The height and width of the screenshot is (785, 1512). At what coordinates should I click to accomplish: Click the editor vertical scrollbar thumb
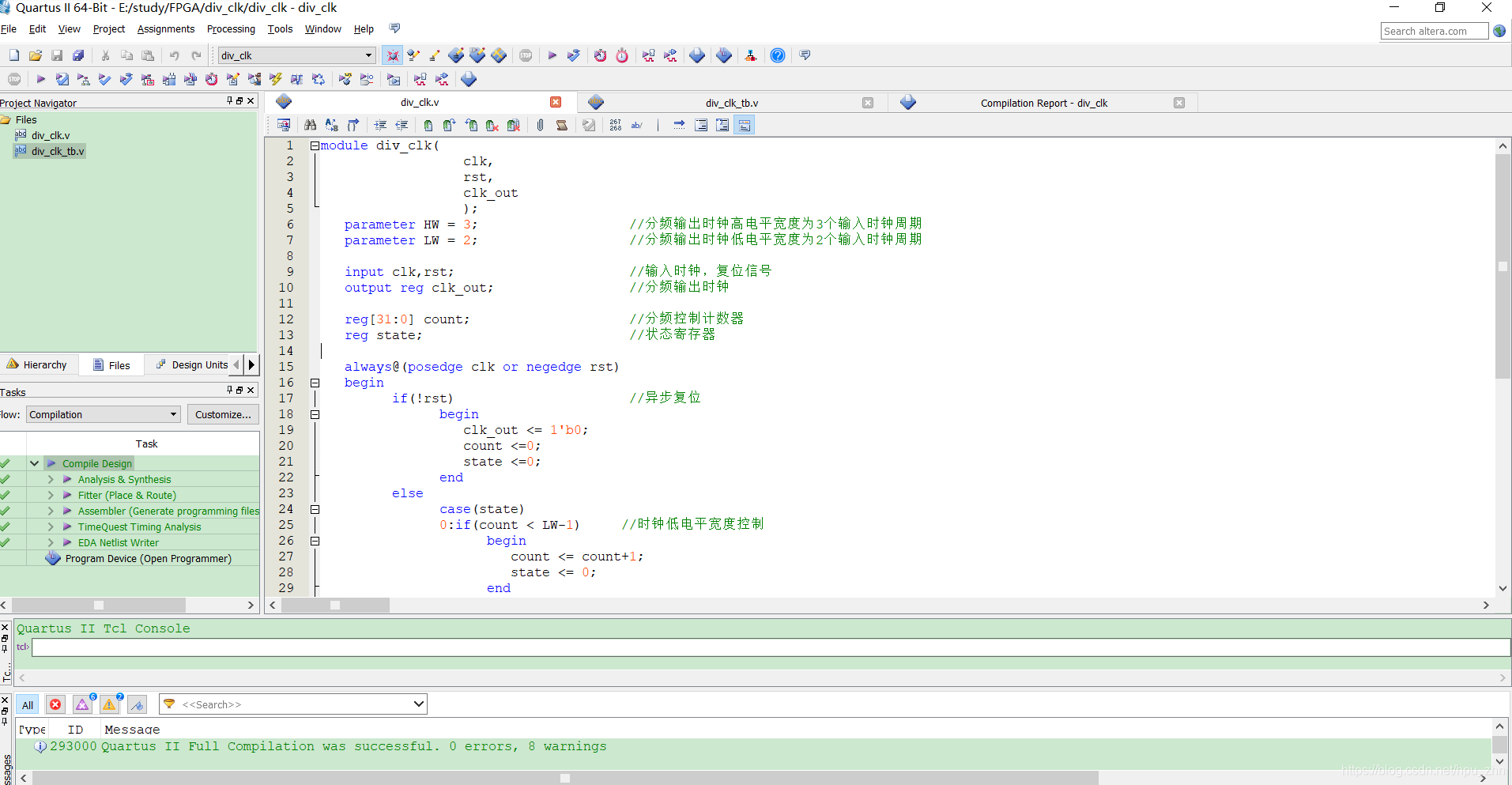[x=1503, y=266]
